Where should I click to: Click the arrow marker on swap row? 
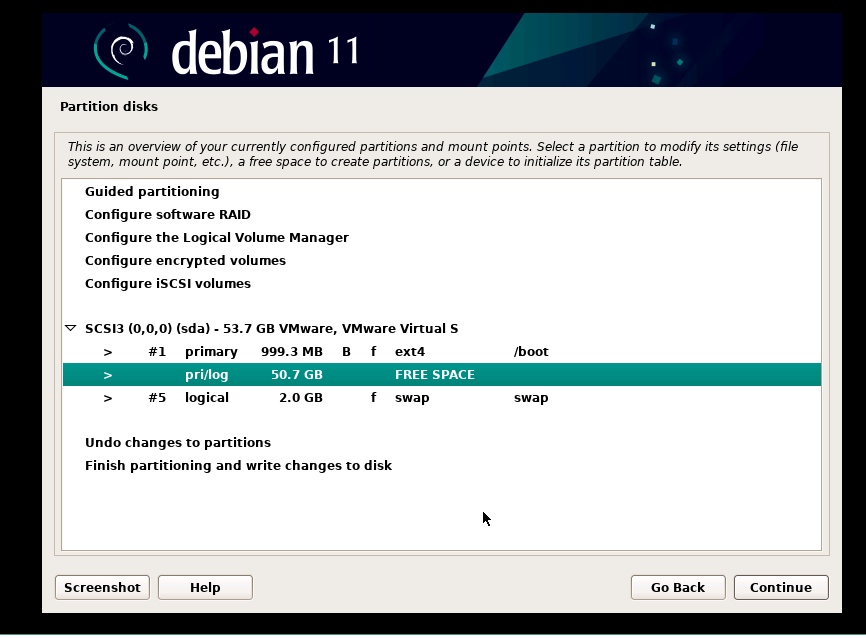point(108,398)
